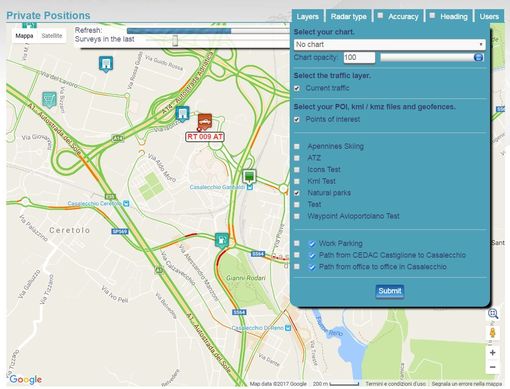Viewport: 510px width, 389px height.
Task: Click the orange RT 009 AT vehicle marker
Action: pyautogui.click(x=205, y=122)
